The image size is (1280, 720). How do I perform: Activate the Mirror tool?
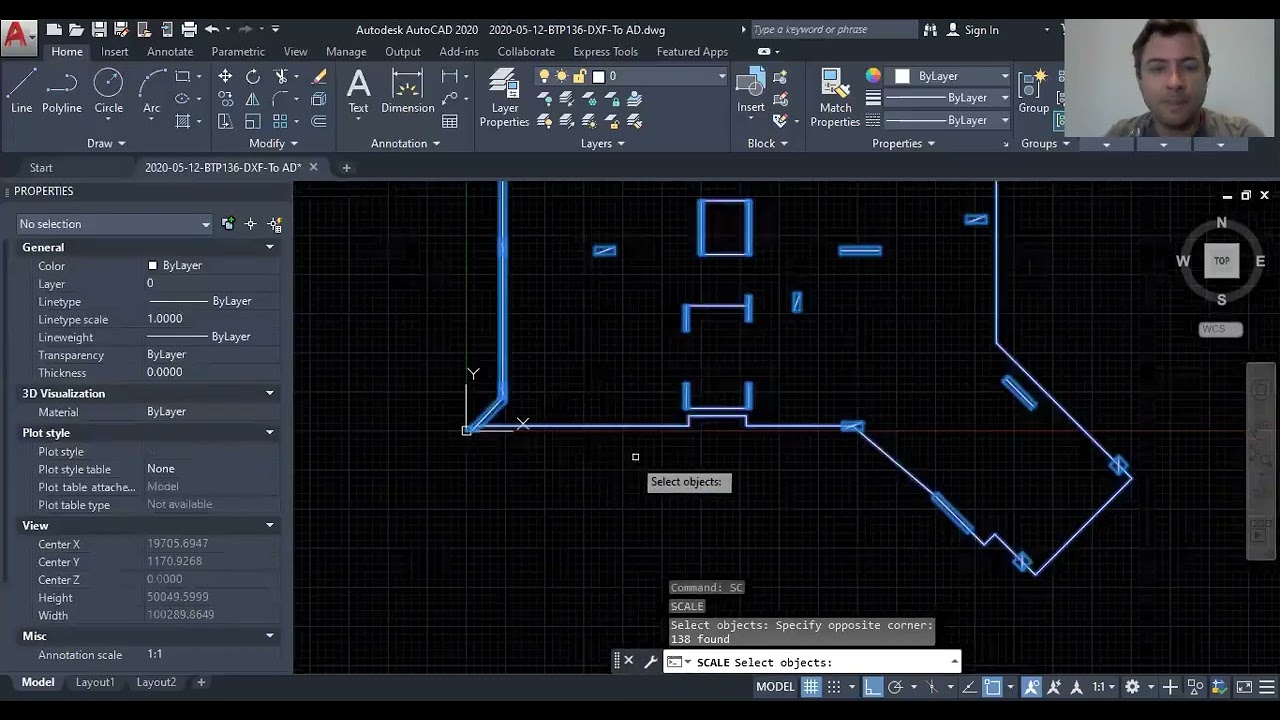pyautogui.click(x=253, y=99)
